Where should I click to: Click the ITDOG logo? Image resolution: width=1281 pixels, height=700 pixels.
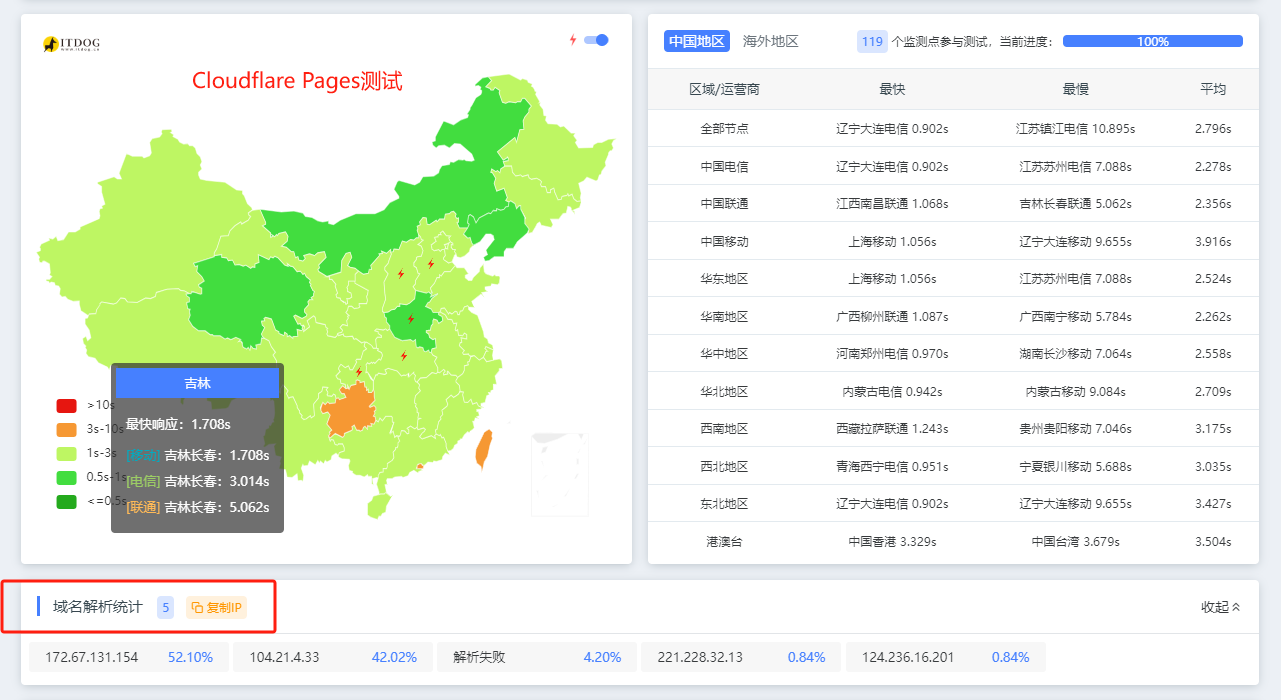pos(71,44)
